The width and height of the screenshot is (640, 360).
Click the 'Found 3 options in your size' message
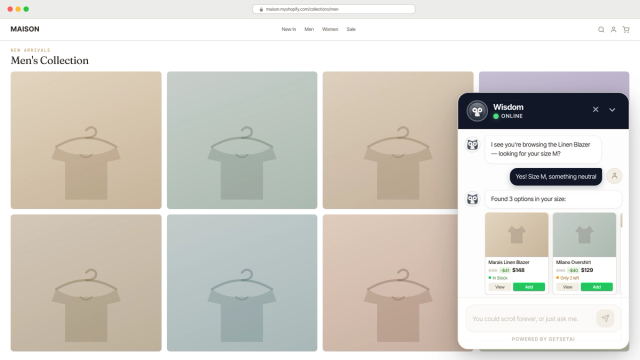click(553, 199)
